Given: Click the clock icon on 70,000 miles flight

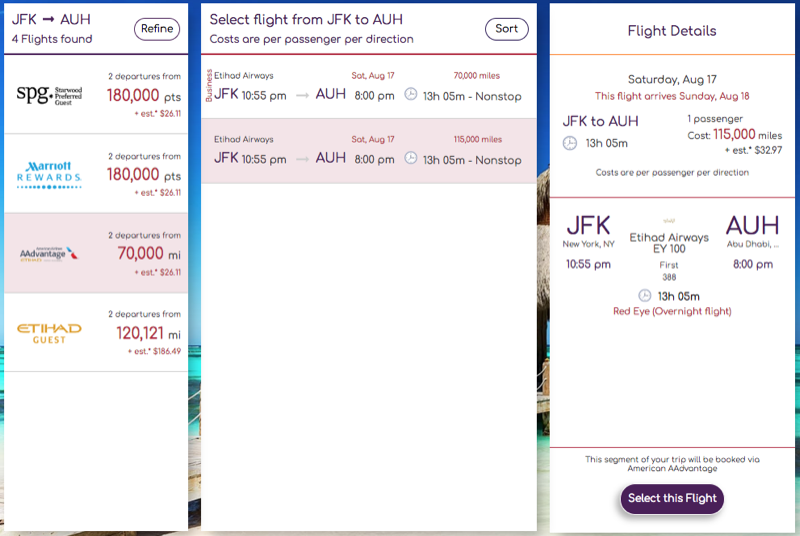Looking at the screenshot, I should (411, 94).
